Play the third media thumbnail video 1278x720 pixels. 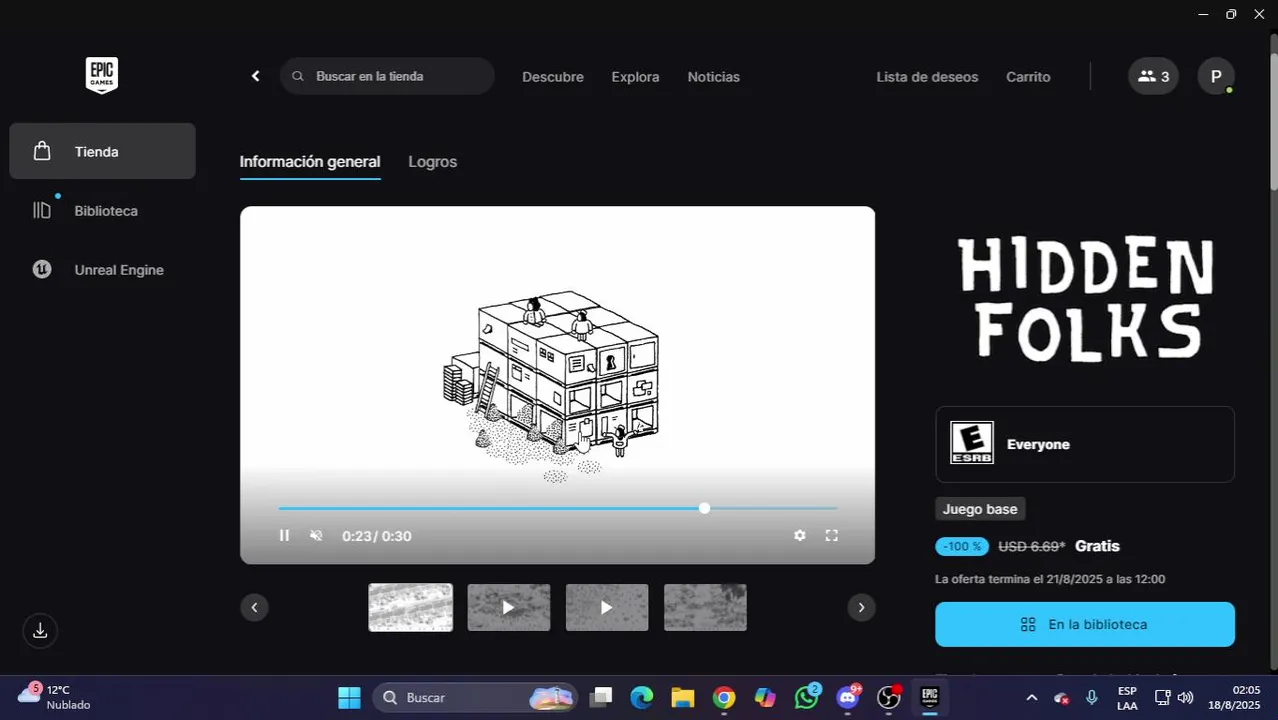coord(607,607)
